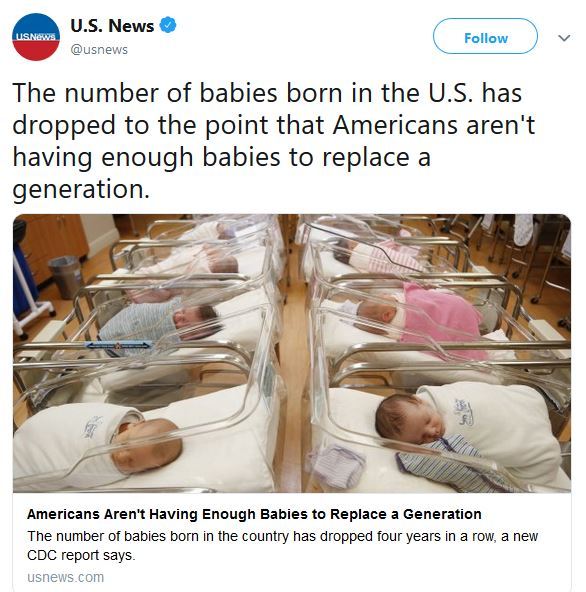Expand the tweet options chevron beside Follow
586x592 pixels.
[564, 38]
